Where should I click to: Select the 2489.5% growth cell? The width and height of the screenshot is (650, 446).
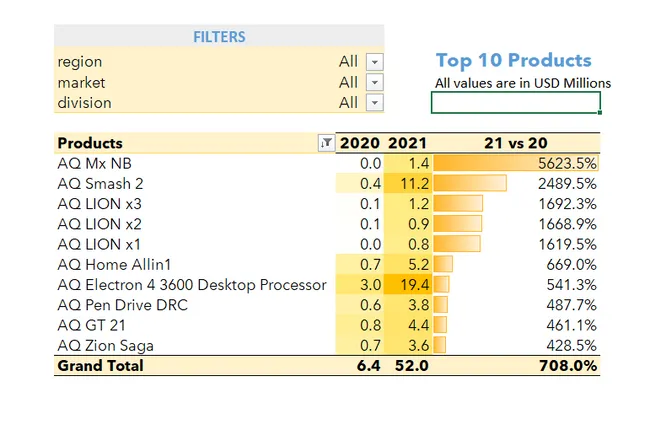[x=516, y=184]
